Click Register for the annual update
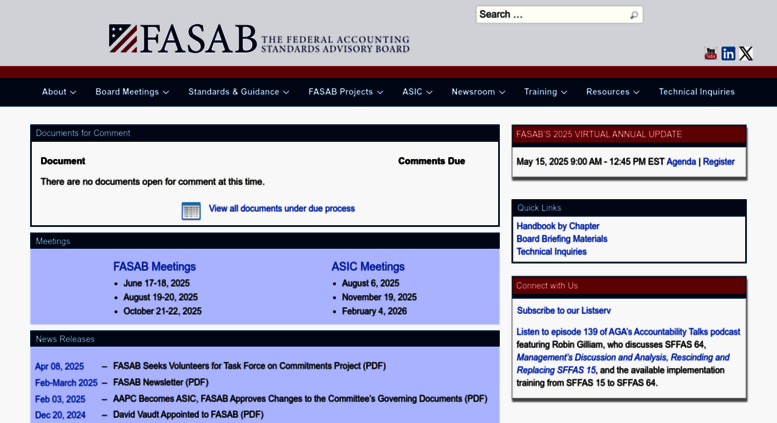The width and height of the screenshot is (777, 423). coord(719,161)
